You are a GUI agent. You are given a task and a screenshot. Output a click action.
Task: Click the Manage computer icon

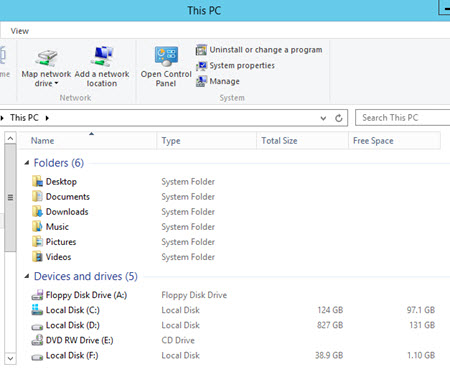click(x=201, y=81)
